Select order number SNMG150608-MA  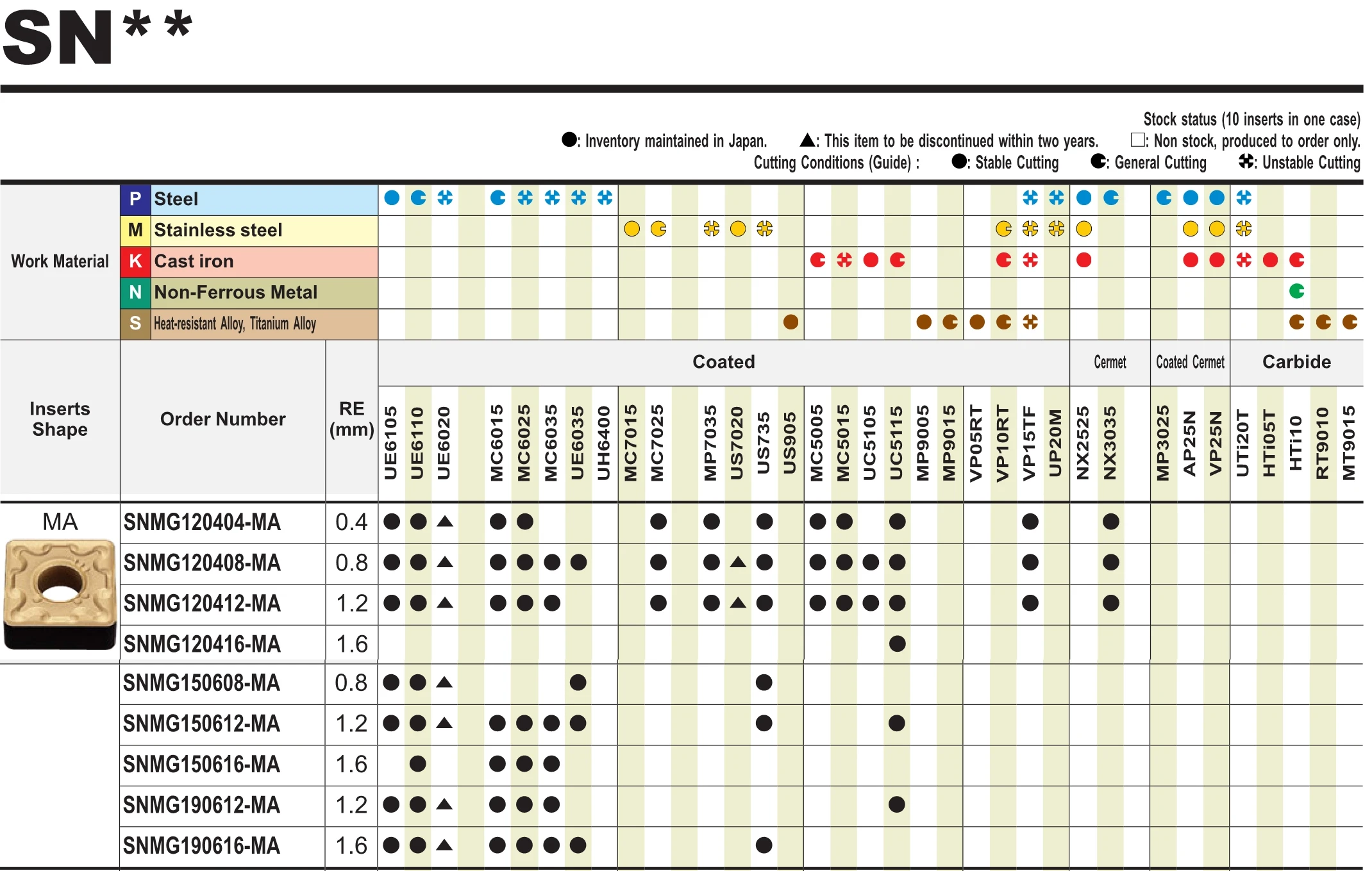[202, 683]
